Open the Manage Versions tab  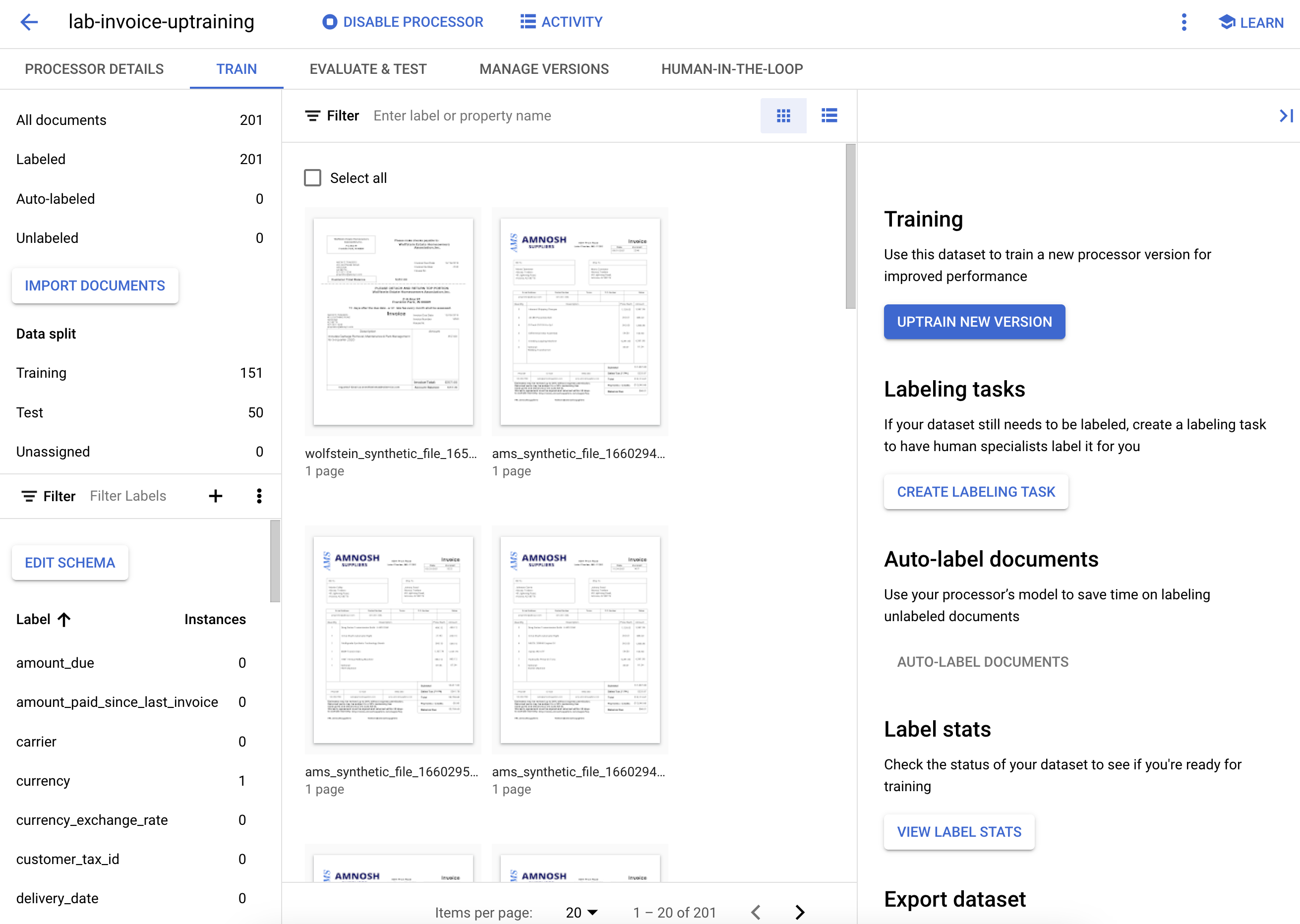point(544,69)
